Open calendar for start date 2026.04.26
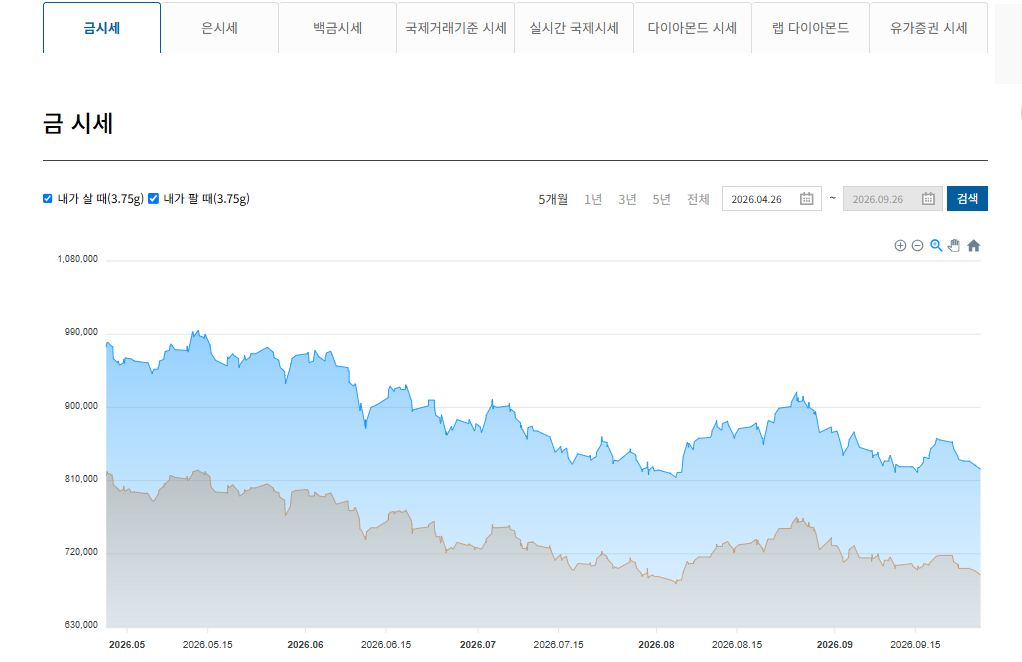 (x=806, y=199)
